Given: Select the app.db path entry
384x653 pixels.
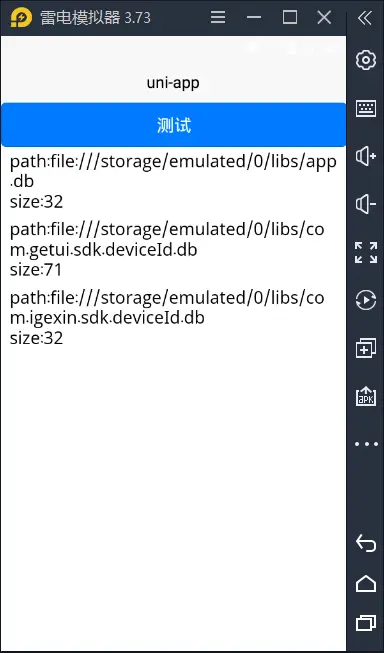Looking at the screenshot, I should click(x=173, y=182).
